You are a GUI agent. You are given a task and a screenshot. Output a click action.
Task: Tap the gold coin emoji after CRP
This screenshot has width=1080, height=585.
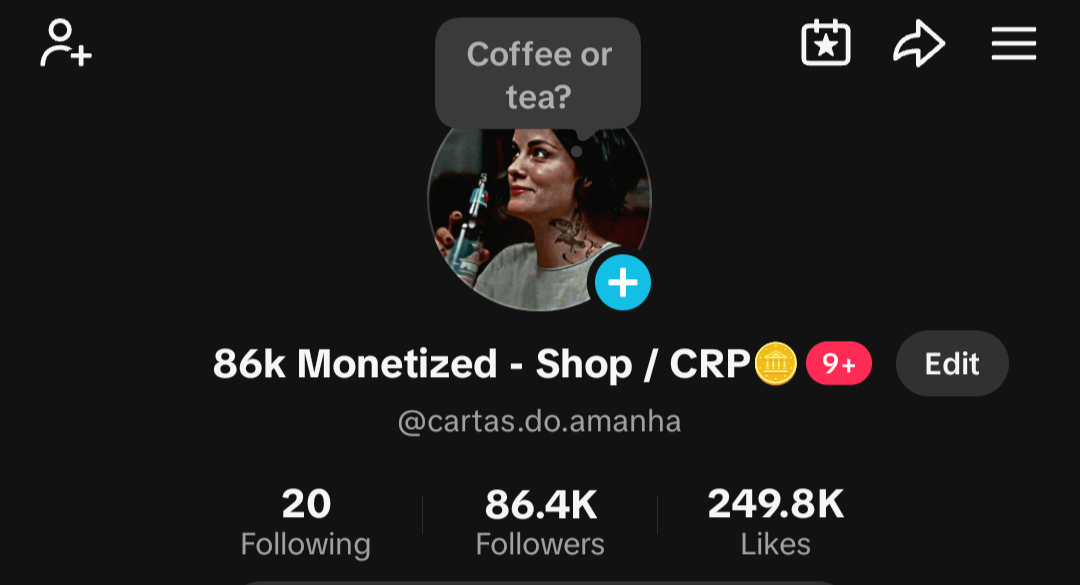(x=776, y=364)
